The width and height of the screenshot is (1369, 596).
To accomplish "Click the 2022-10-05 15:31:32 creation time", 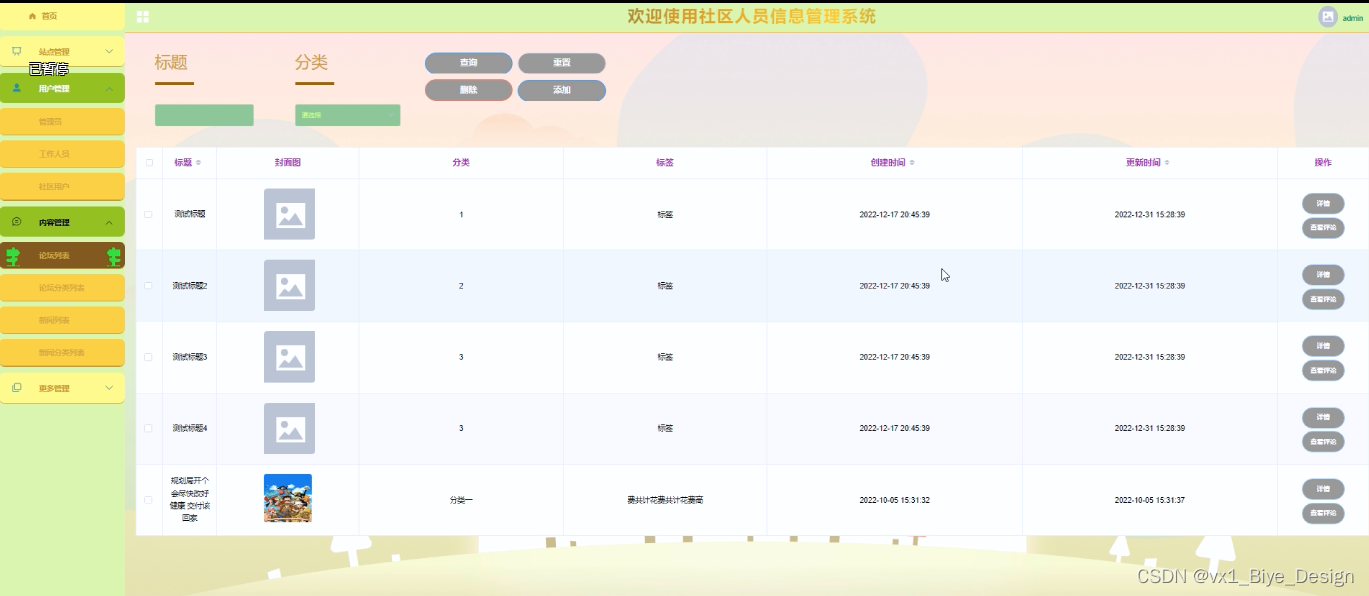I will [895, 500].
